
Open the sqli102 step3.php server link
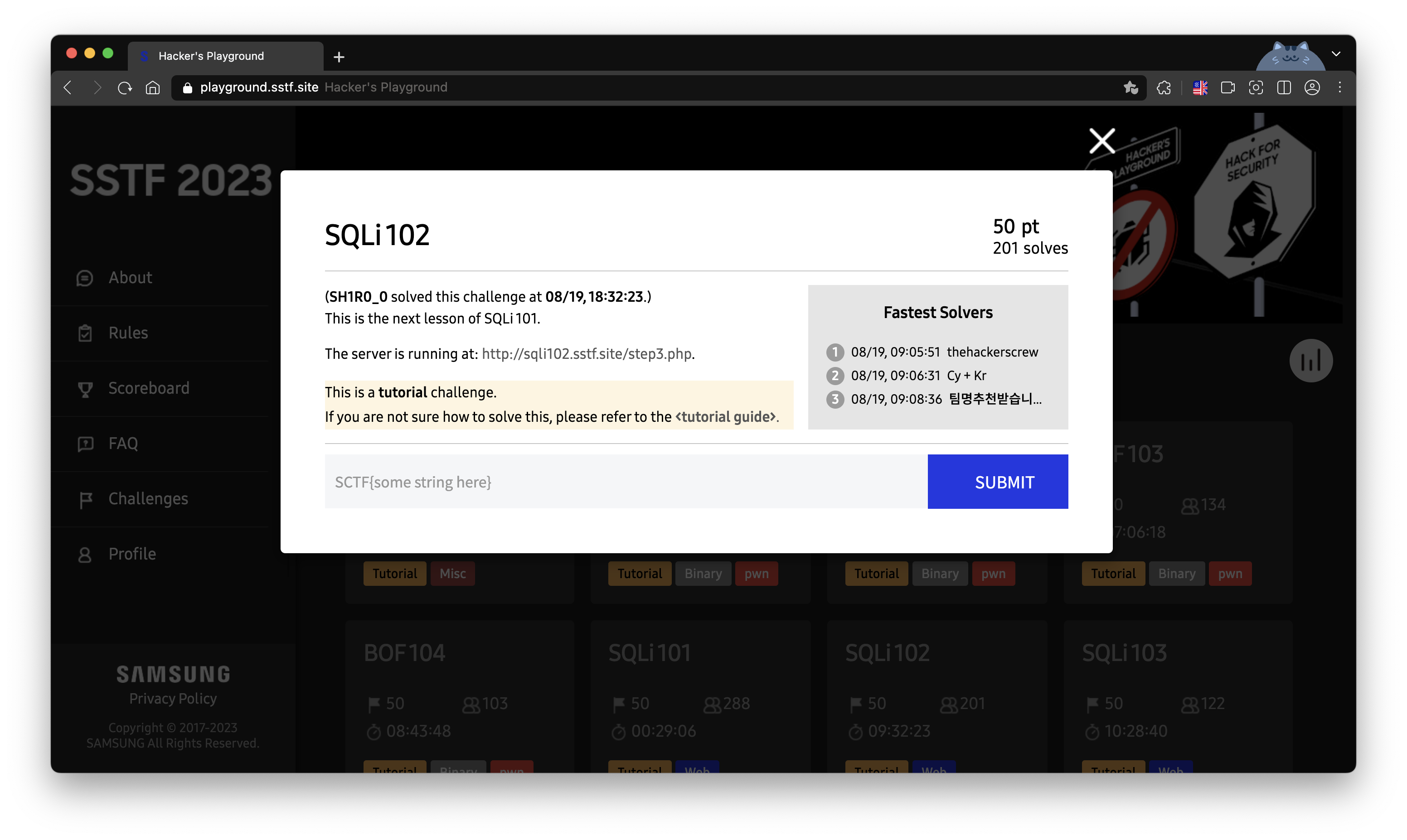point(586,354)
